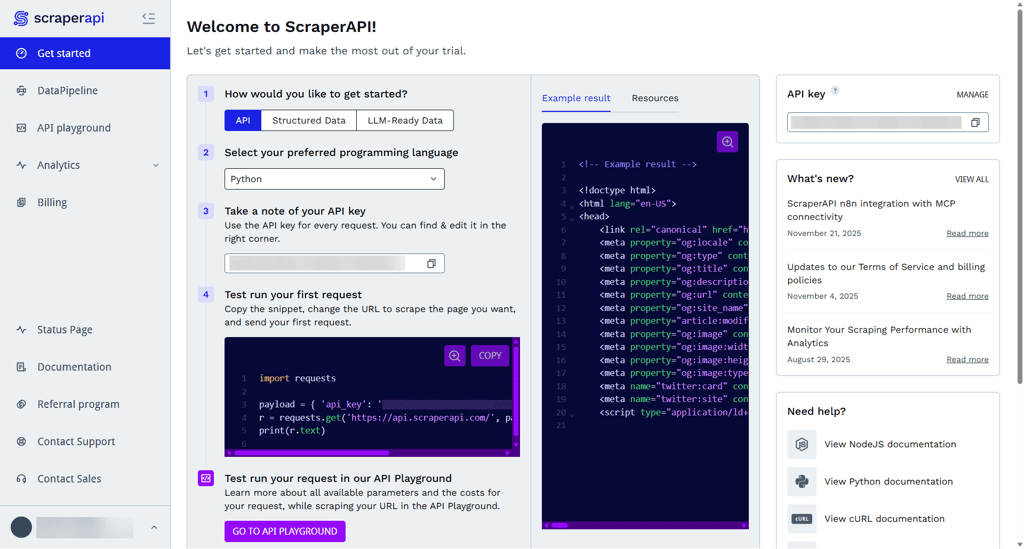The image size is (1024, 549).
Task: Switch to the Resources tab
Action: coord(655,98)
